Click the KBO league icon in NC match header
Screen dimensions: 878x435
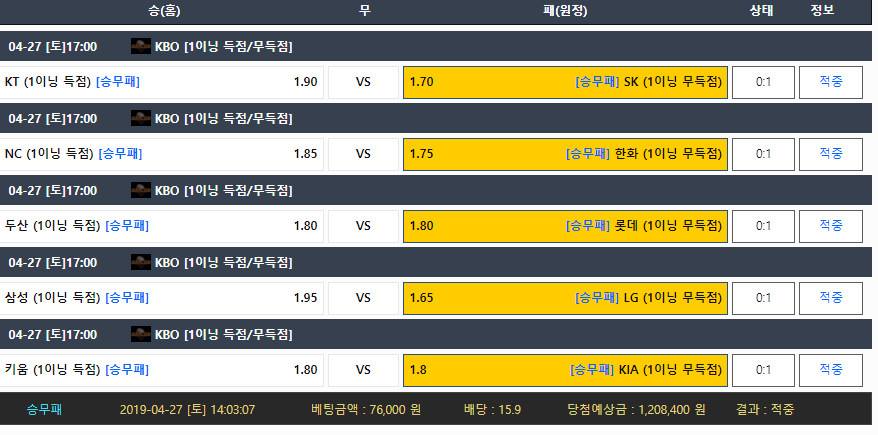(141, 118)
